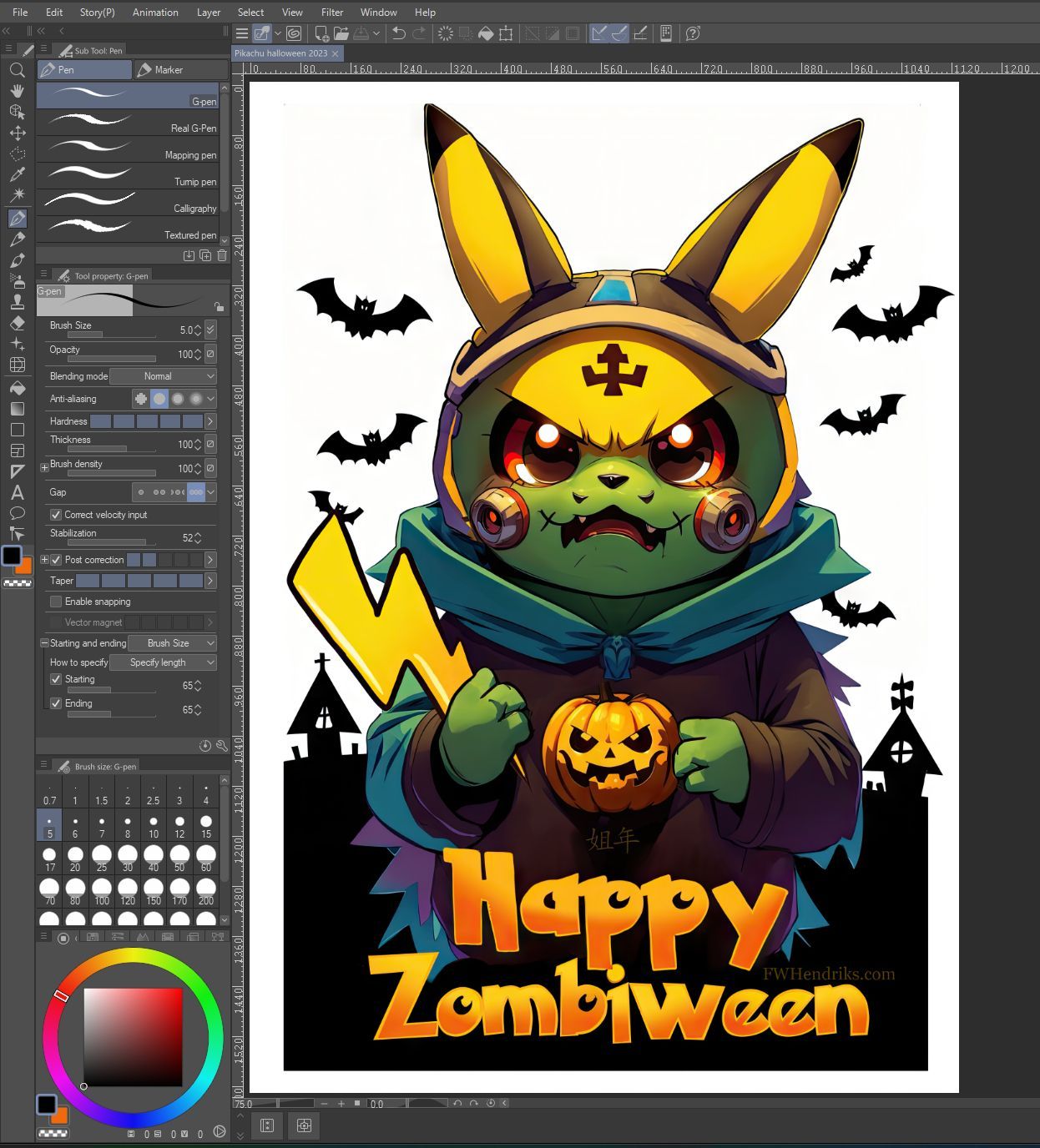Image resolution: width=1040 pixels, height=1148 pixels.
Task: Click the Open file folder icon
Action: [x=341, y=33]
